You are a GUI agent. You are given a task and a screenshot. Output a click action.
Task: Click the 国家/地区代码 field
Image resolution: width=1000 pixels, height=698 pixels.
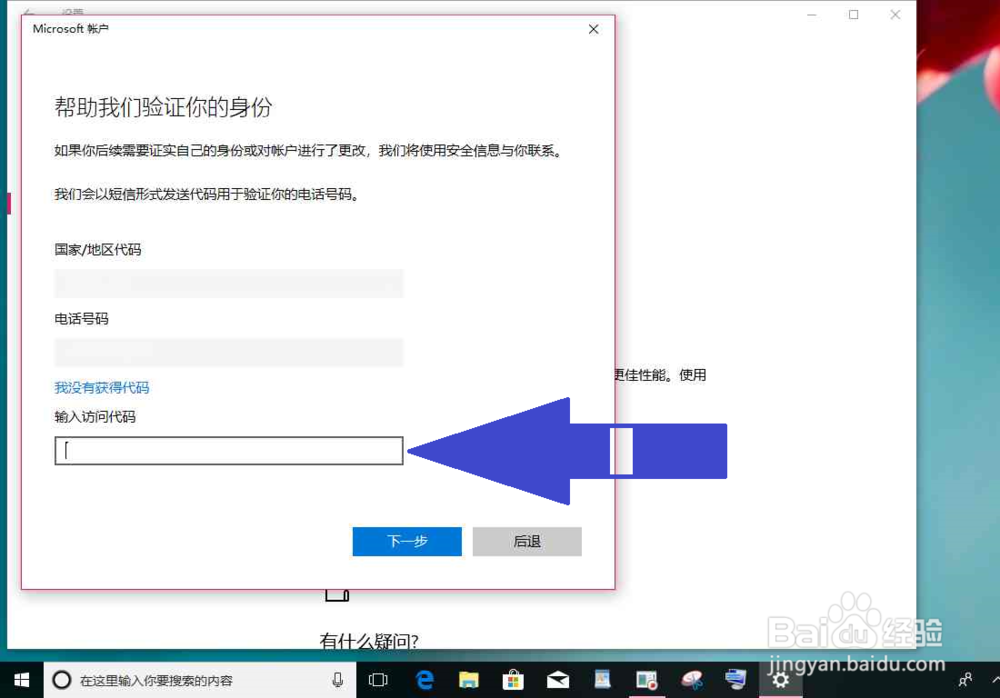point(229,283)
